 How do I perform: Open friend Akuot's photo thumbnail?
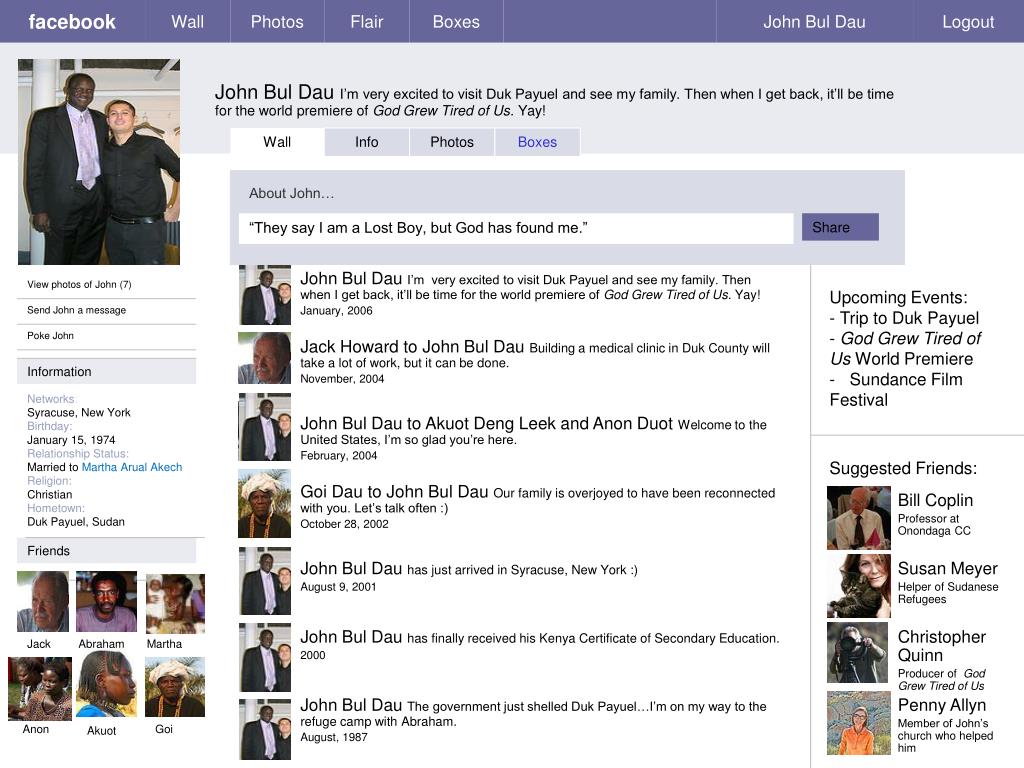pyautogui.click(x=106, y=684)
